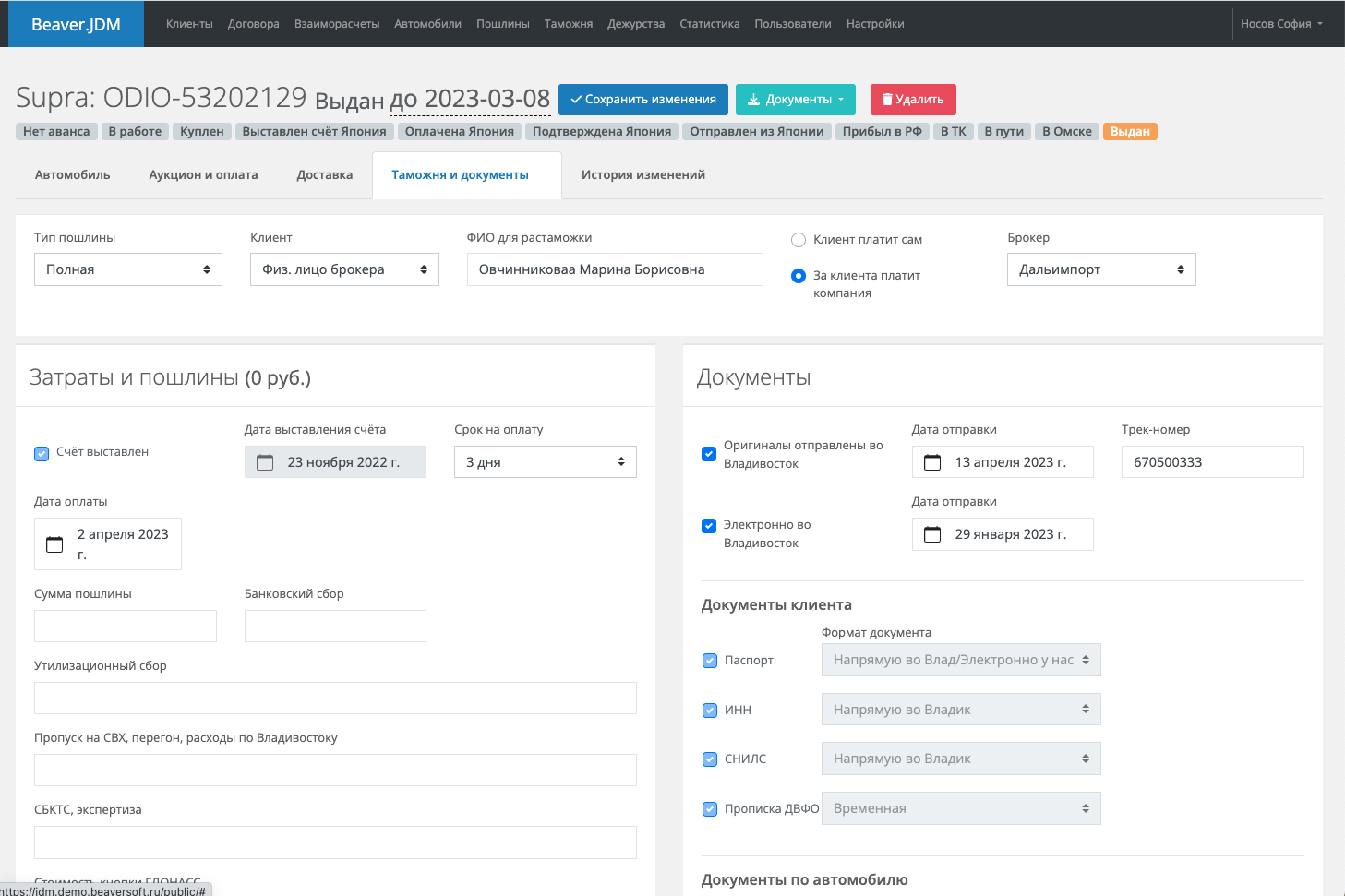
Task: Switch to Доставка tab
Action: click(325, 175)
